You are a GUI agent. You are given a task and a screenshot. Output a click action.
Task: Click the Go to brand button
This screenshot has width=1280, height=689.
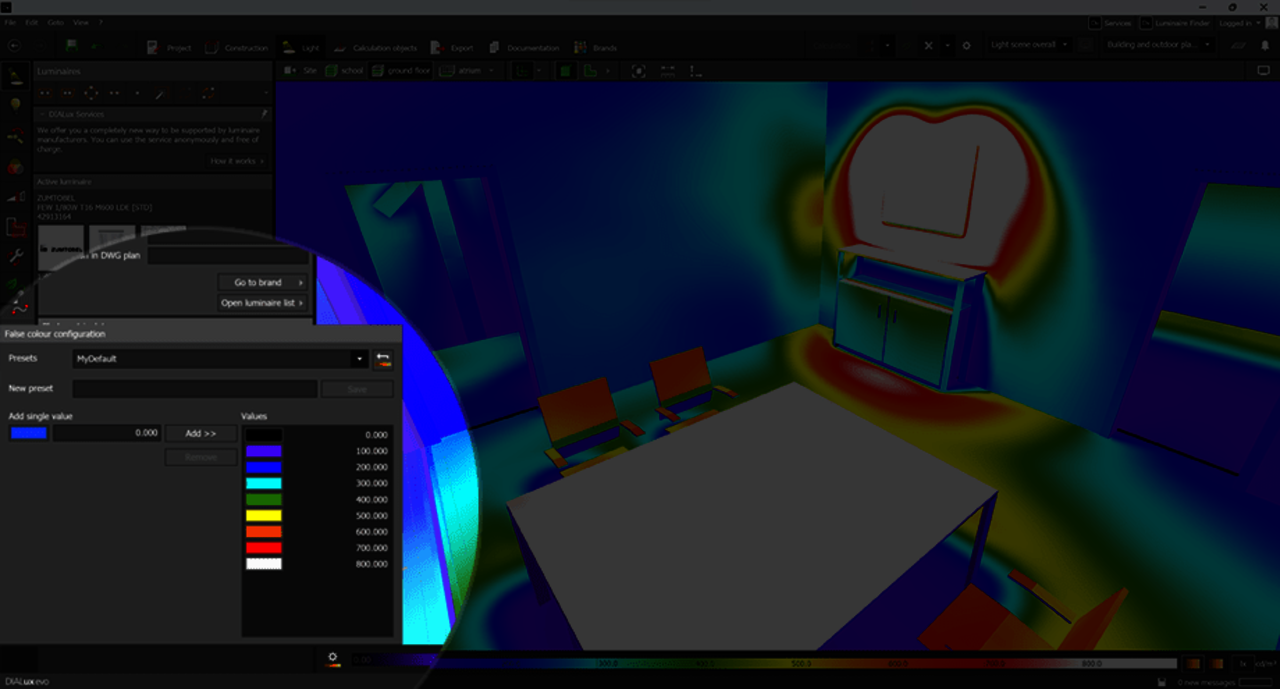[263, 283]
